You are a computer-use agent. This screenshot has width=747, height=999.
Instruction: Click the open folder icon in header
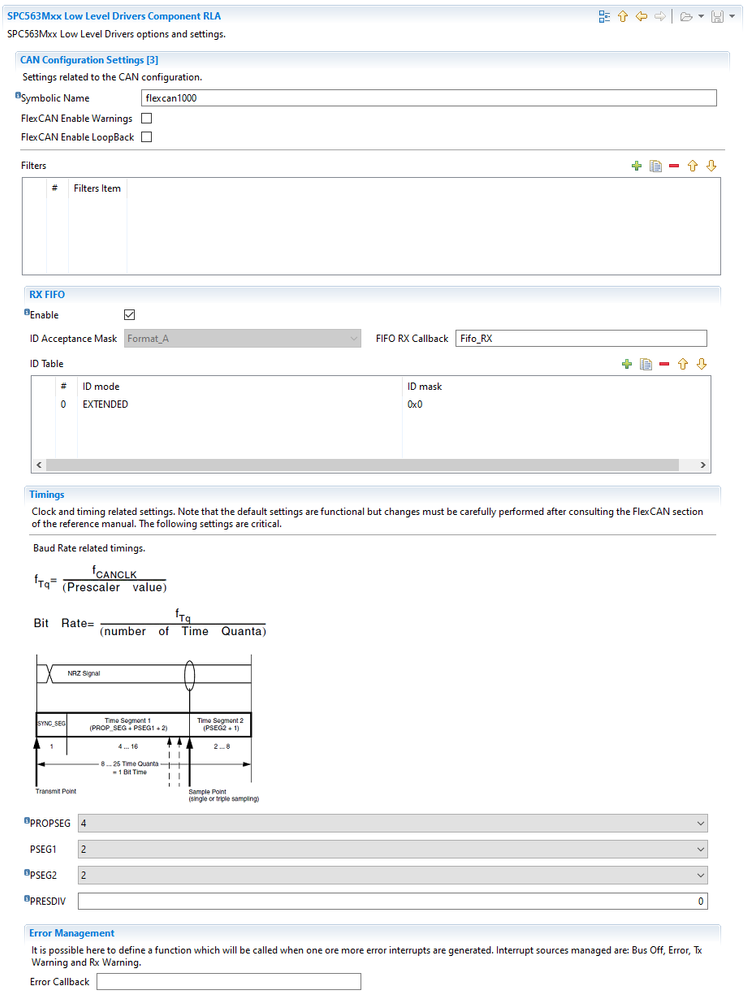[x=686, y=17]
